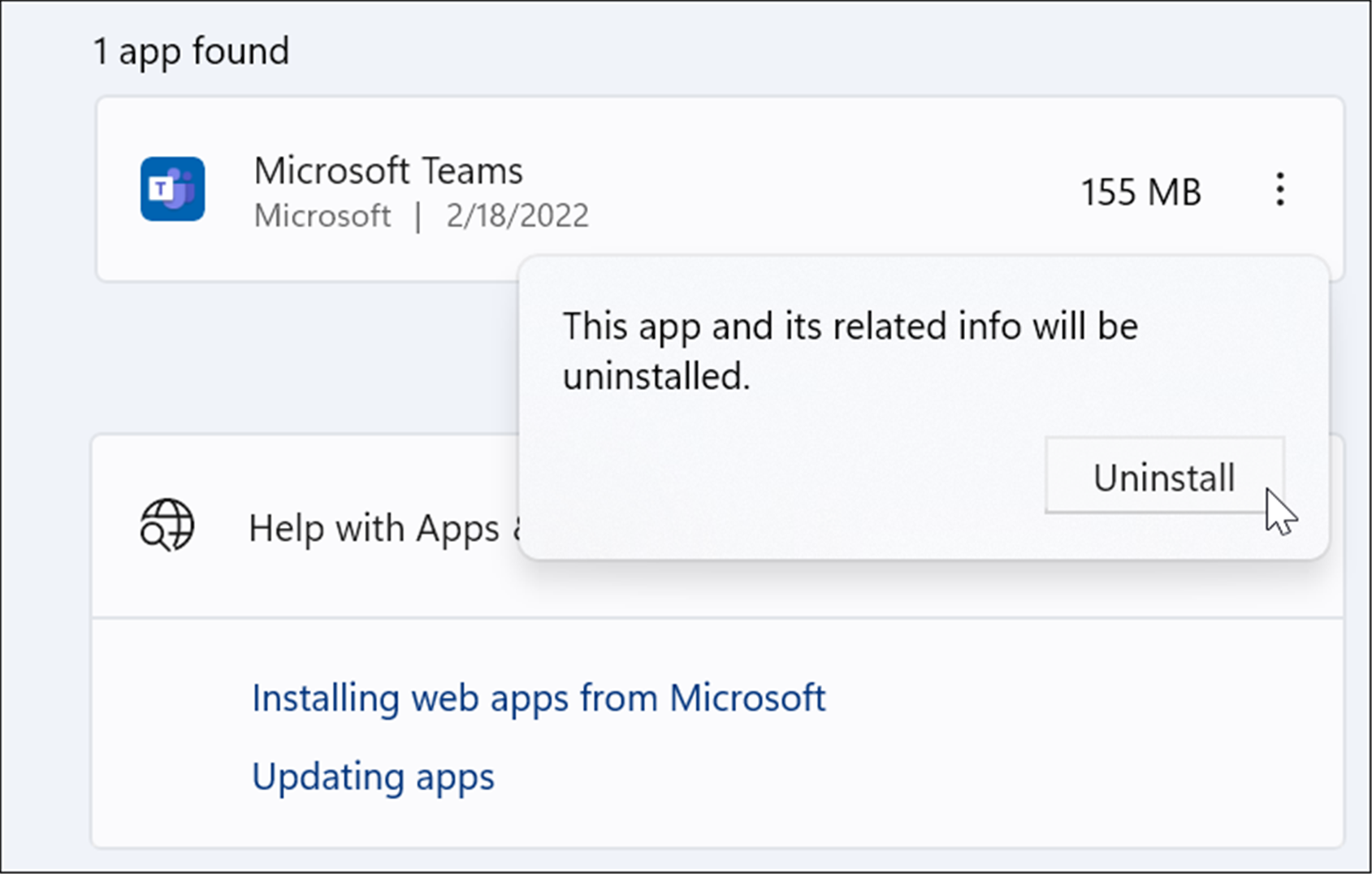This screenshot has height=874, width=1372.
Task: Open the three-dot options menu for Microsoft Teams
Action: point(1279,191)
